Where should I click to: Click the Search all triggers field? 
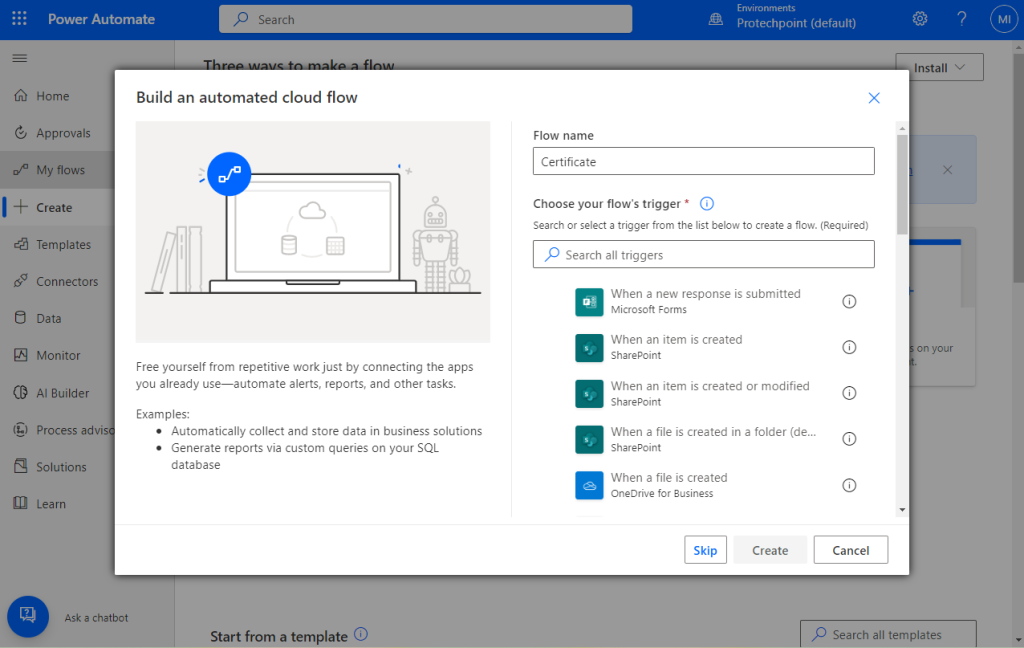coord(703,254)
